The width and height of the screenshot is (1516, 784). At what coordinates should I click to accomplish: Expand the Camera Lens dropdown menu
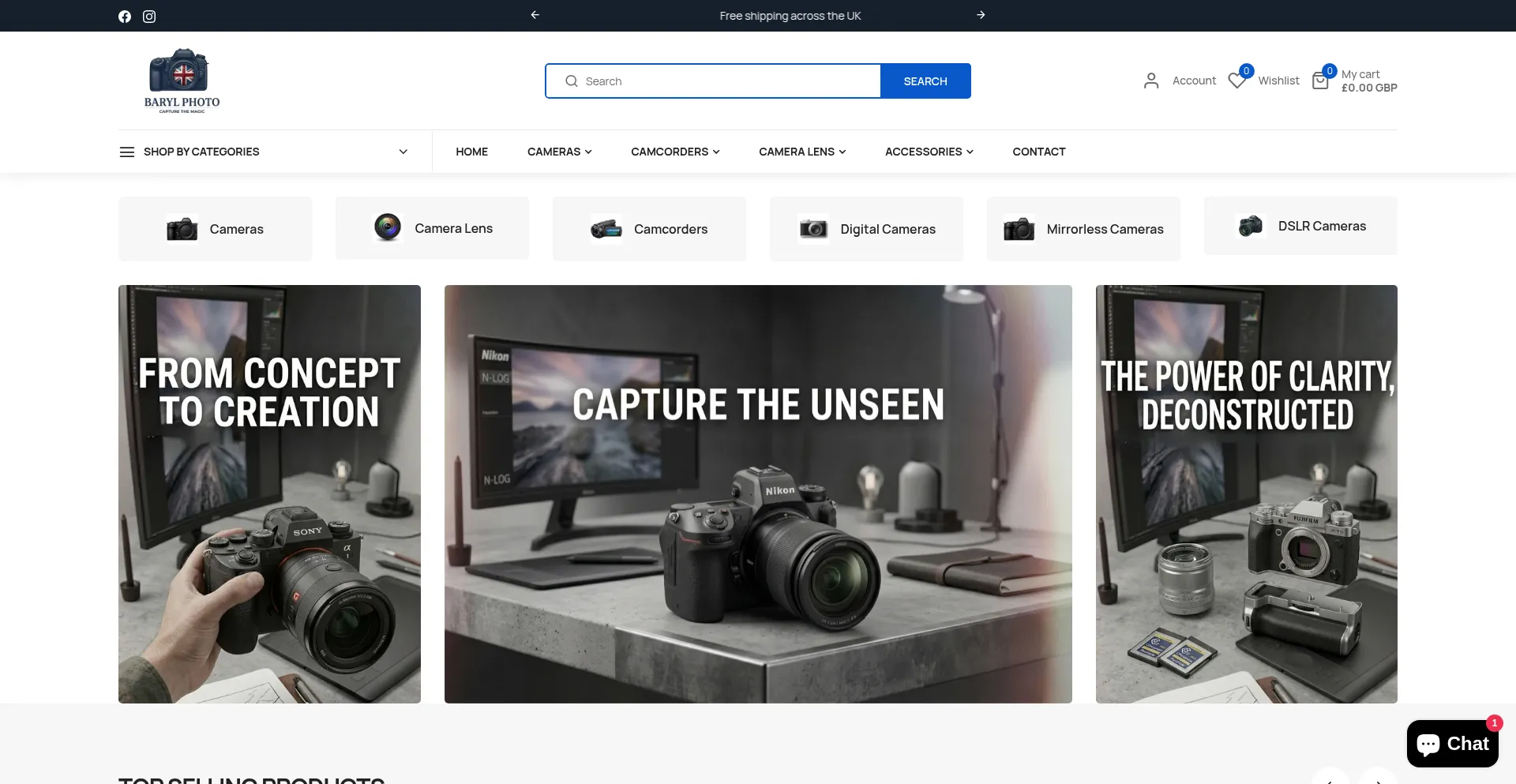coord(802,152)
